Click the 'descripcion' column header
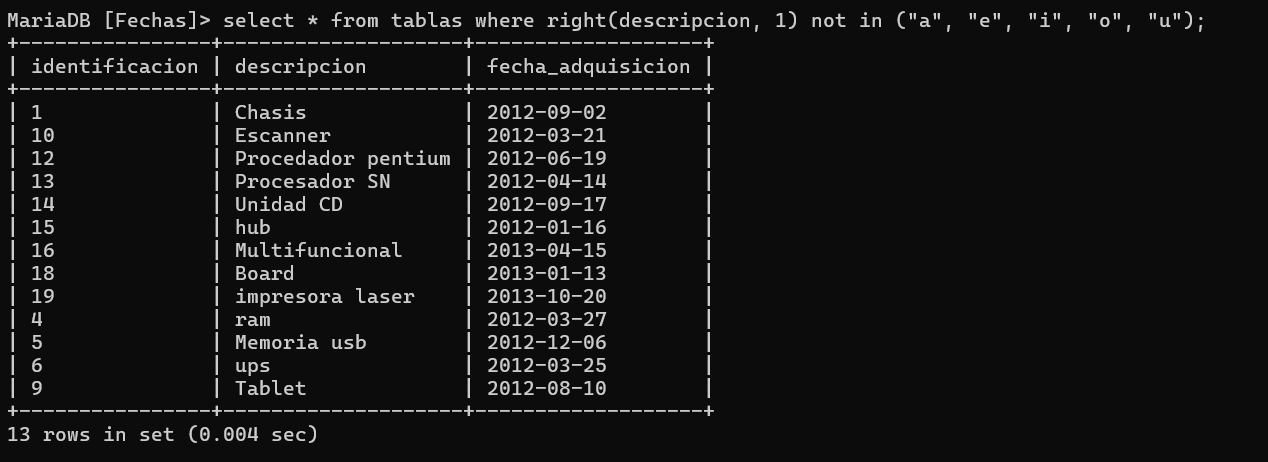Image resolution: width=1268 pixels, height=462 pixels. (x=300, y=67)
